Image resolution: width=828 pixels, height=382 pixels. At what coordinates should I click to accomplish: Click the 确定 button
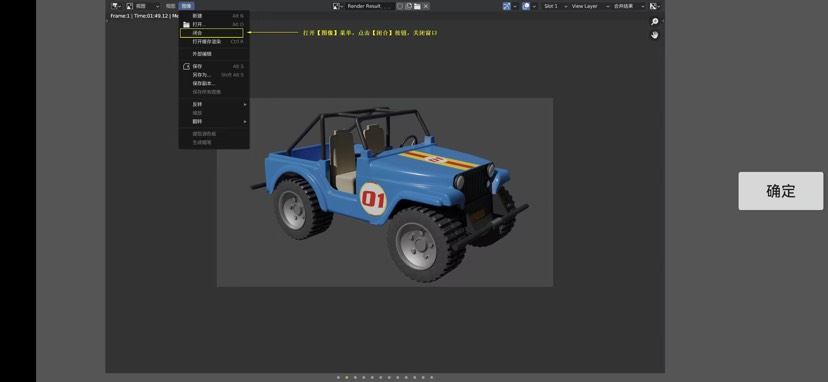[780, 191]
